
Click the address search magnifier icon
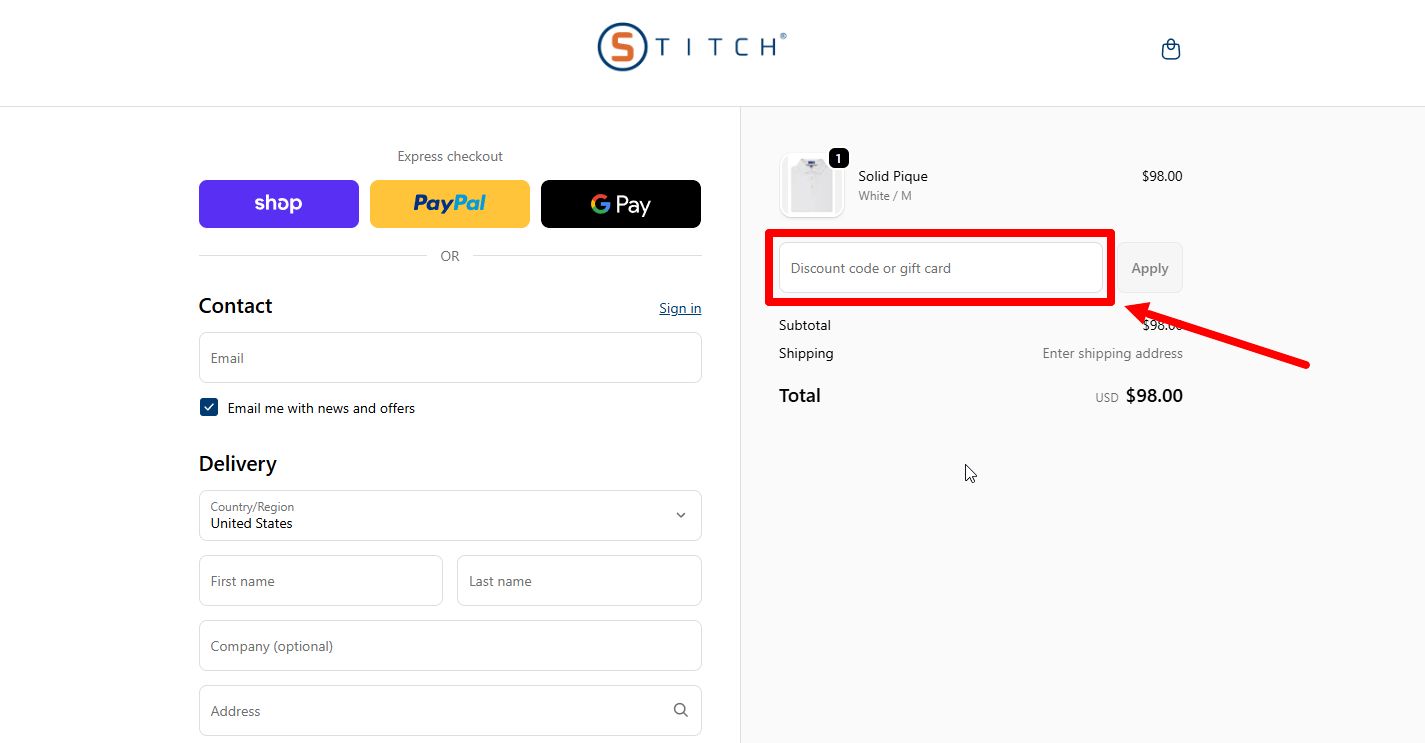[680, 709]
